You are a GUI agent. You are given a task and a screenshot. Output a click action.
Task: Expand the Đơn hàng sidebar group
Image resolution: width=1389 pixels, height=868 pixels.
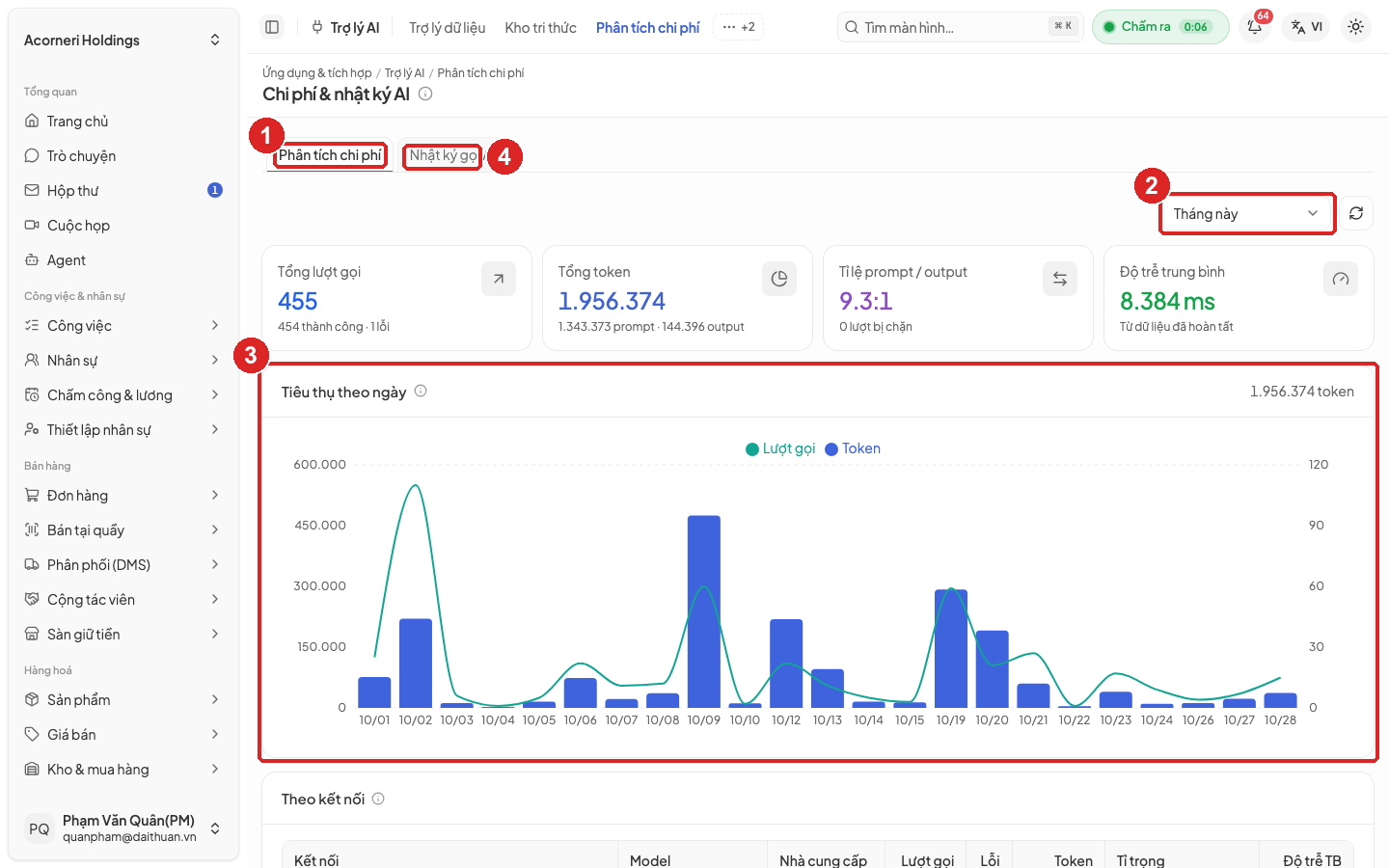click(x=123, y=496)
